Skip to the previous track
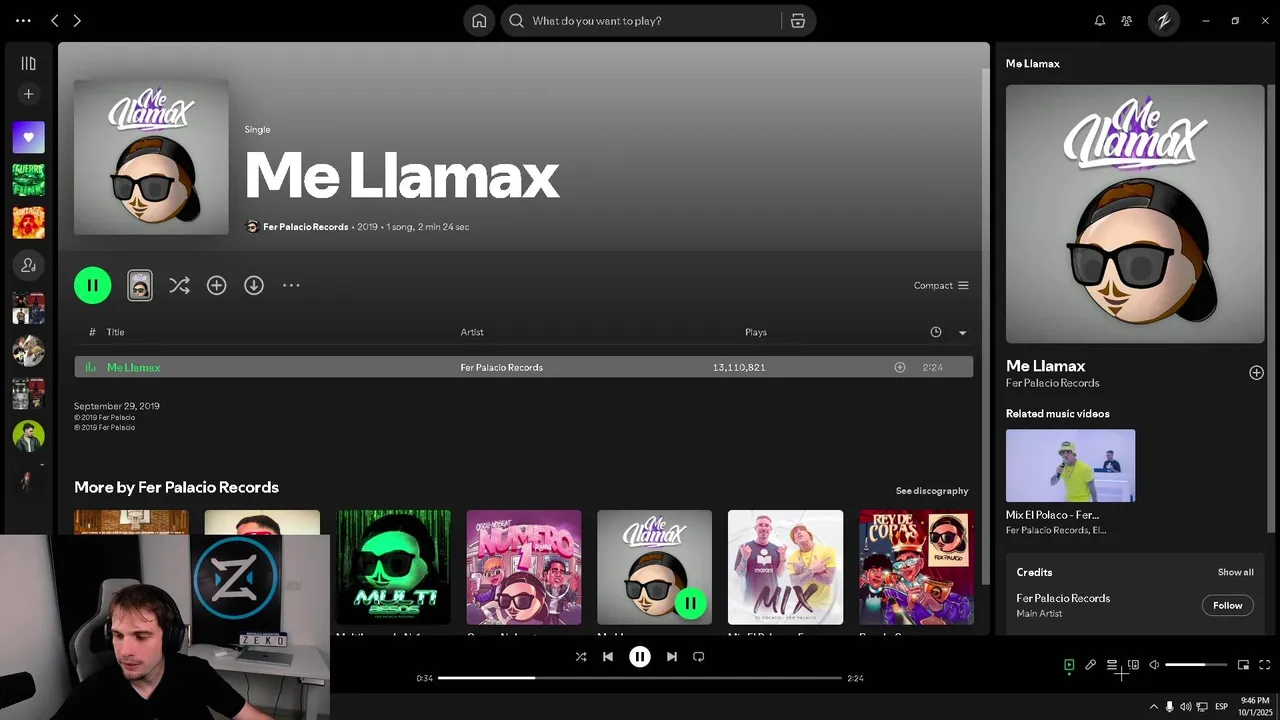 point(608,657)
